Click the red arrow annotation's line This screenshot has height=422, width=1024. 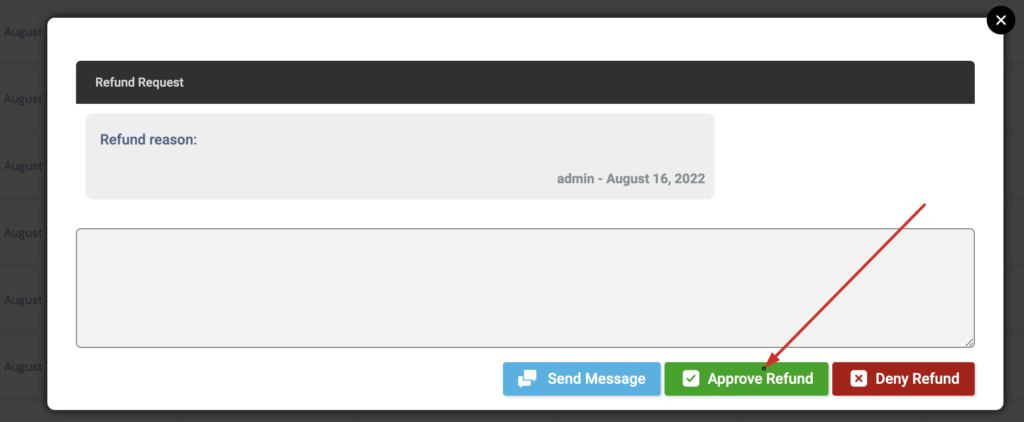846,285
